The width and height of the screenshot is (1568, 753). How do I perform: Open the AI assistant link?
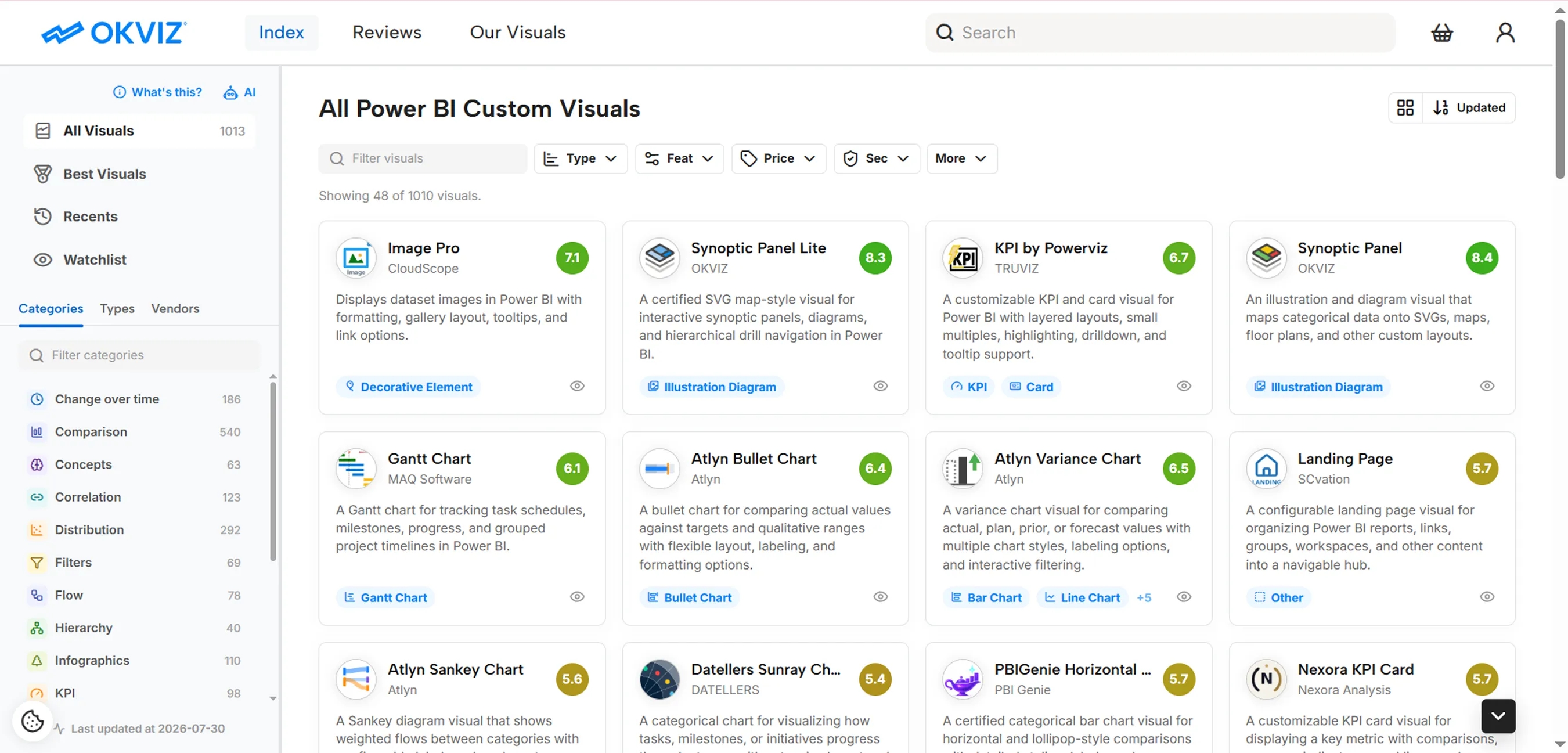pos(239,92)
